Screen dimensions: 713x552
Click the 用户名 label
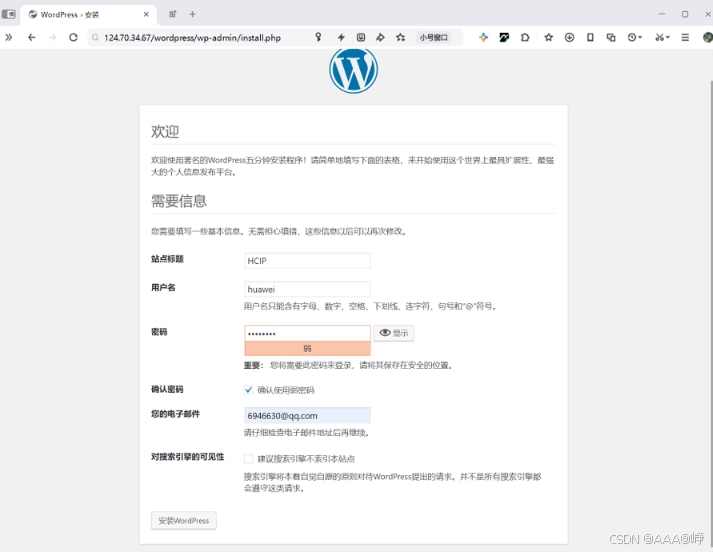pyautogui.click(x=163, y=287)
